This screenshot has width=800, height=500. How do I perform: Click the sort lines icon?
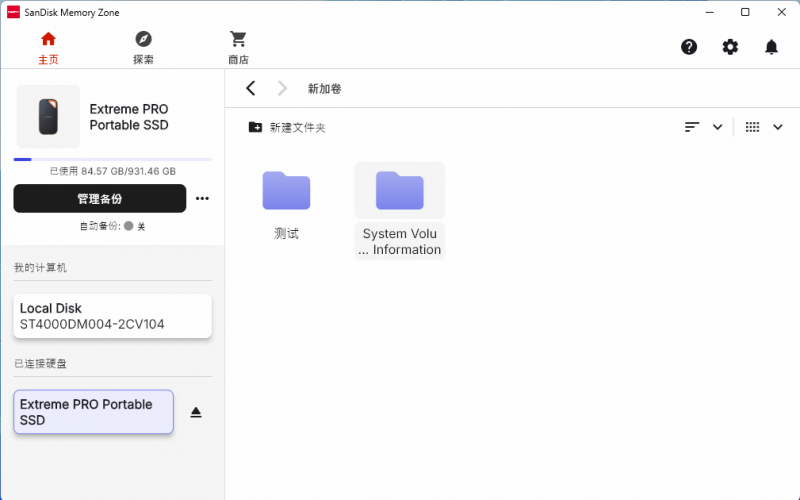[692, 127]
